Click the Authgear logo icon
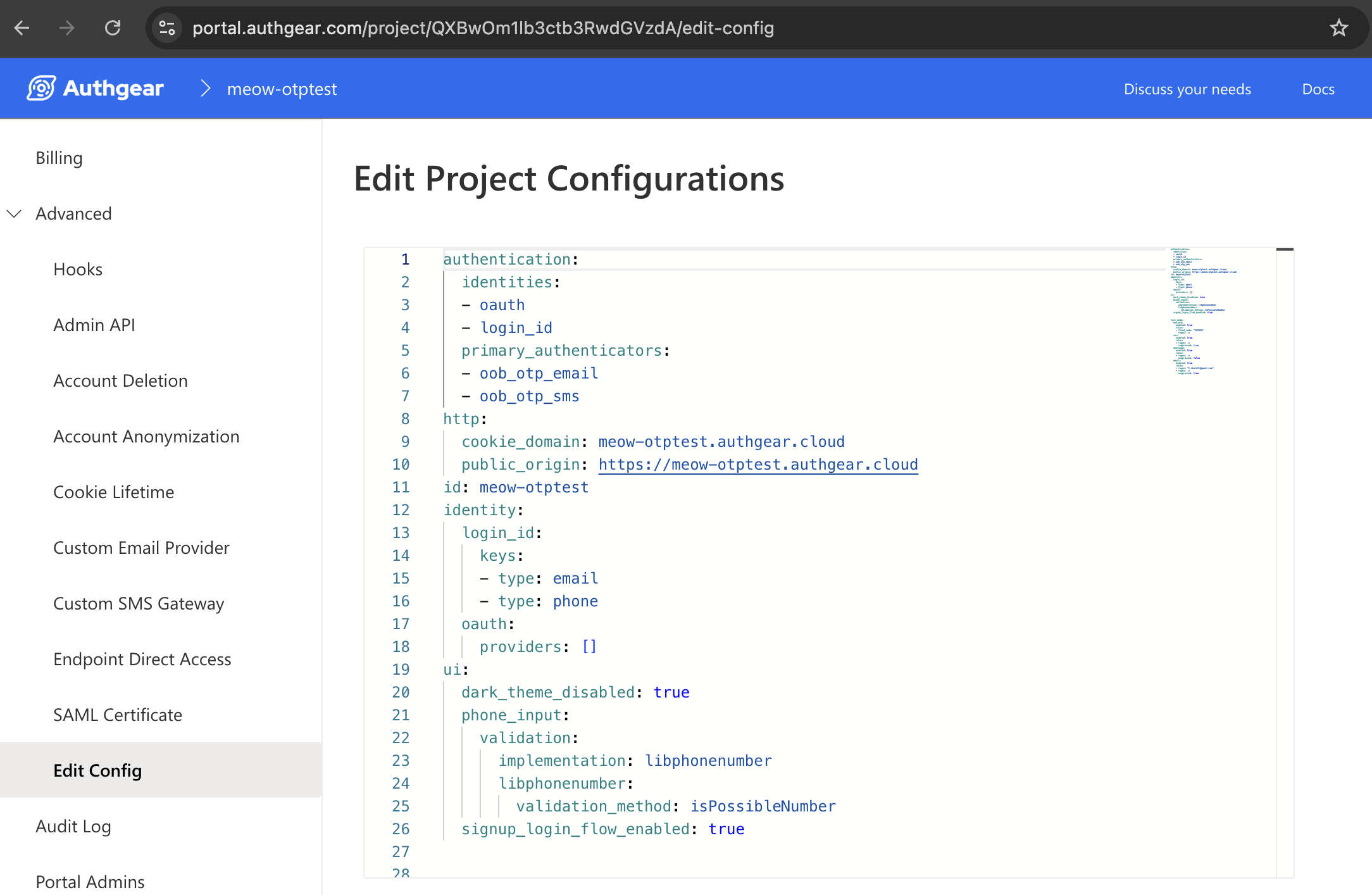This screenshot has height=895, width=1372. [x=42, y=89]
